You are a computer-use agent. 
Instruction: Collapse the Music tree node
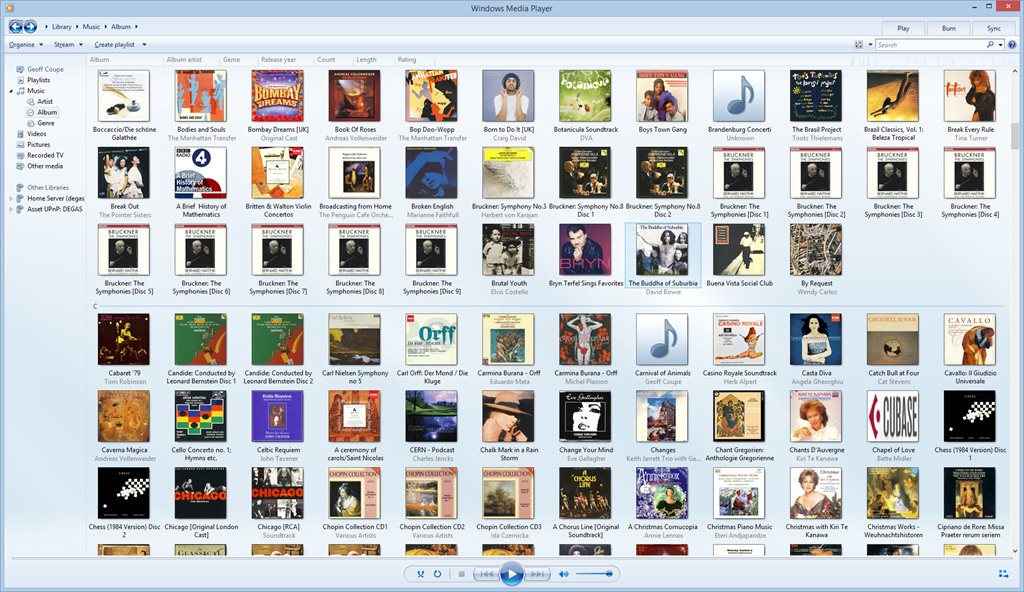(11, 91)
